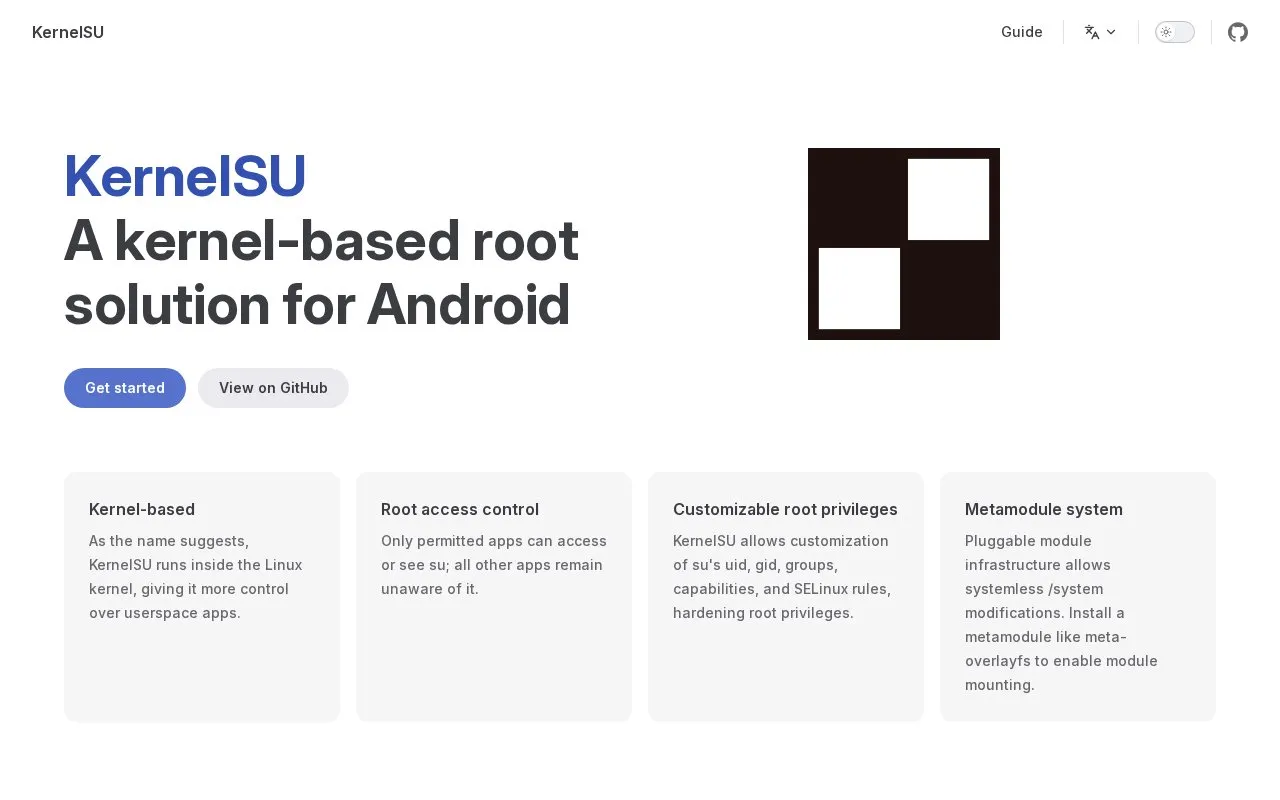Select the Kernel-based feature card title
This screenshot has width=1280, height=800.
pyautogui.click(x=142, y=509)
